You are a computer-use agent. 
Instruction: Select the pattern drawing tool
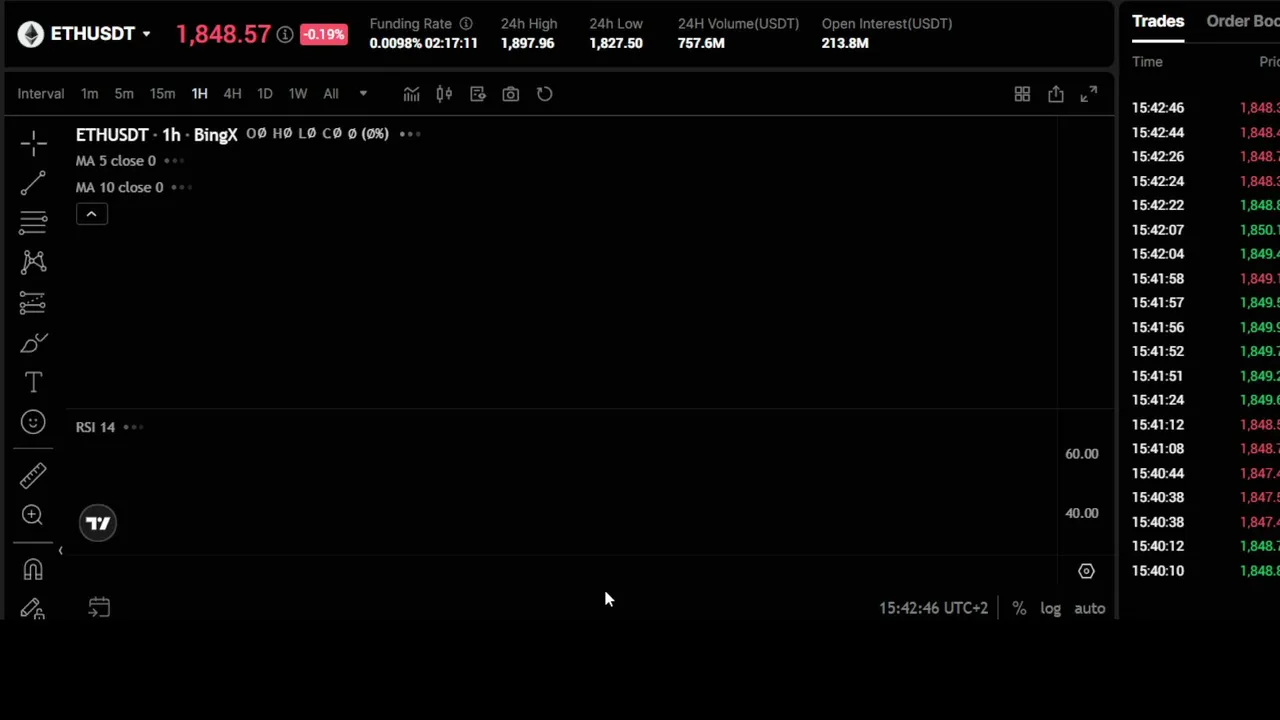(x=33, y=262)
